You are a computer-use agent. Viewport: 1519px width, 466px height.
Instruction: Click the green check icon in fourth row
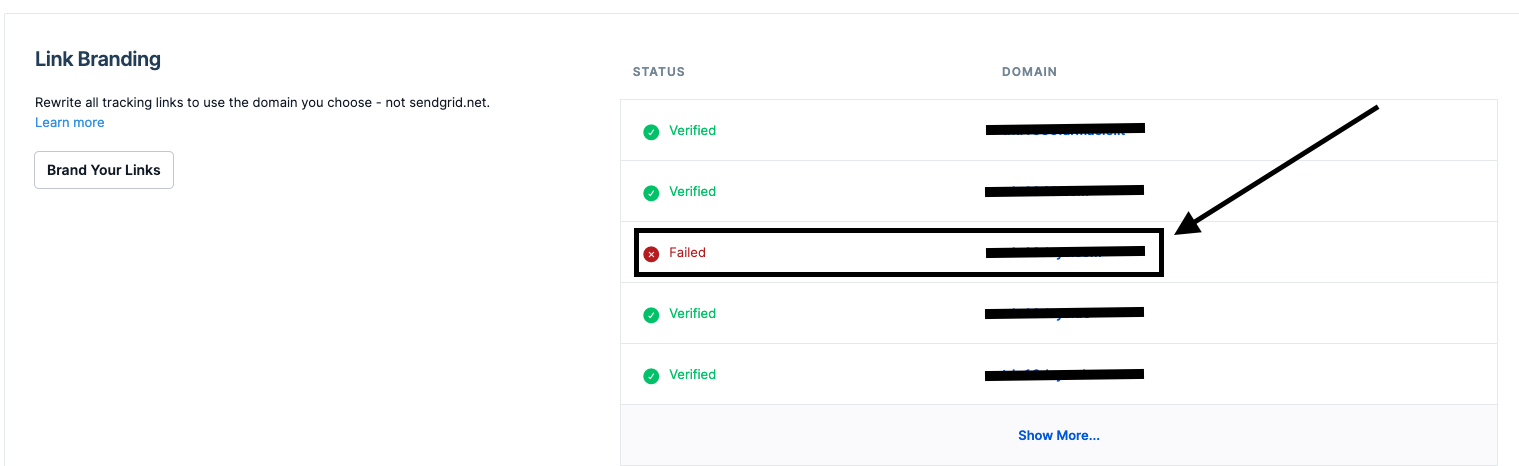(x=651, y=315)
